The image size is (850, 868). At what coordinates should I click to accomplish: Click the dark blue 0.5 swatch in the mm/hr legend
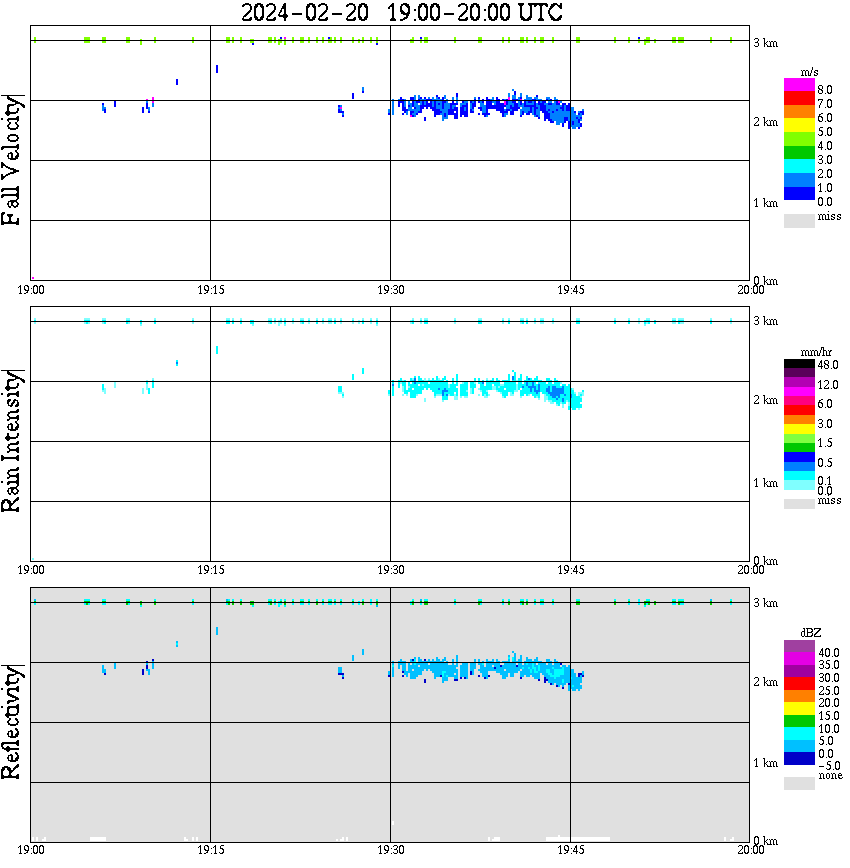coord(799,457)
